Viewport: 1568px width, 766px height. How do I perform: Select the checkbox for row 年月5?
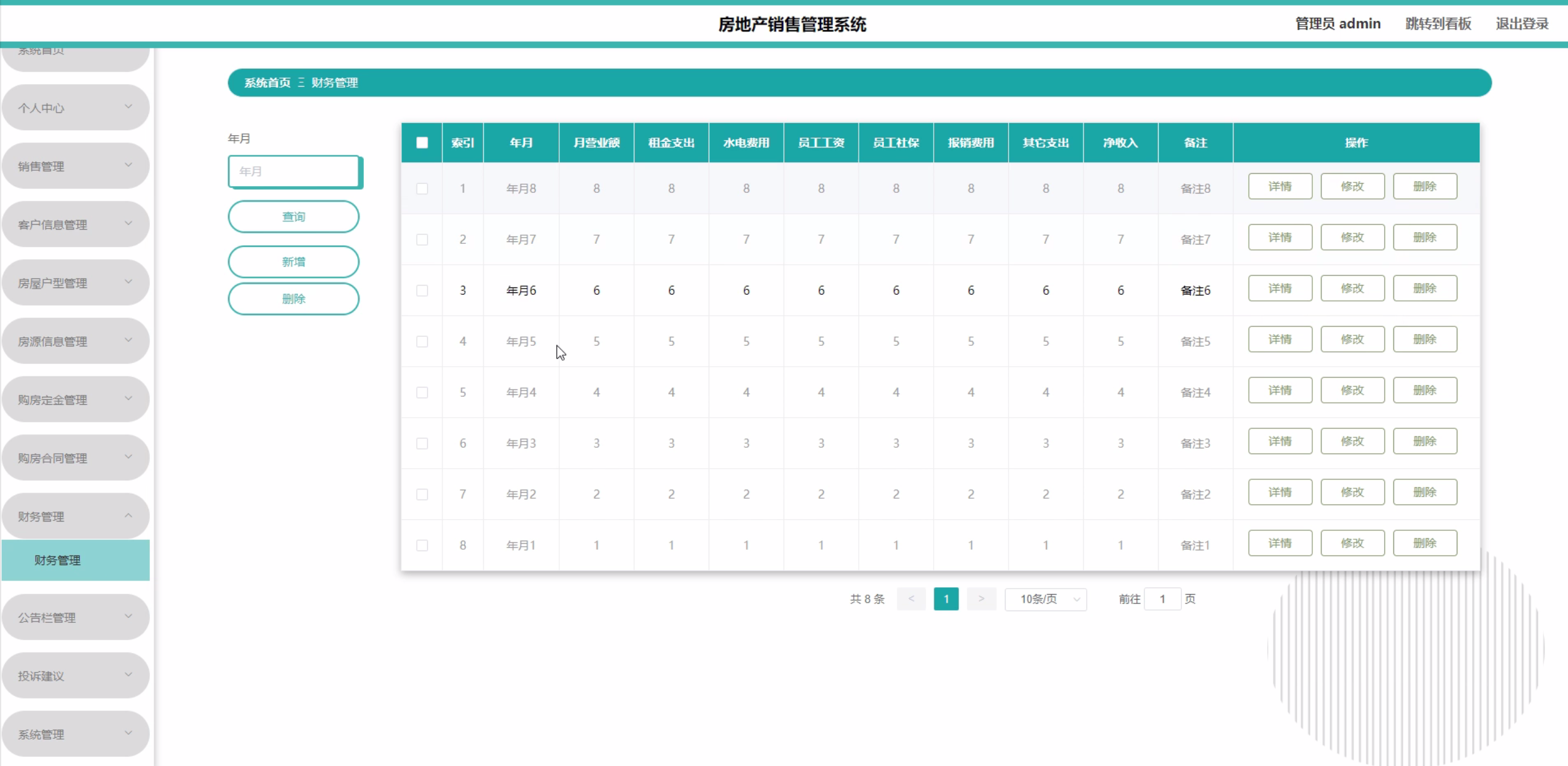[x=422, y=342]
